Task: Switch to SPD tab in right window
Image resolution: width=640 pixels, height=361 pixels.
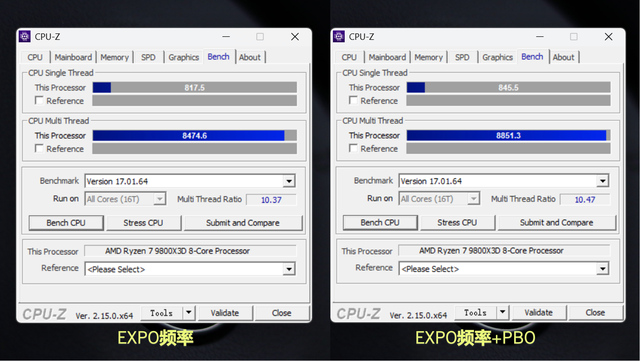Action: (x=462, y=57)
